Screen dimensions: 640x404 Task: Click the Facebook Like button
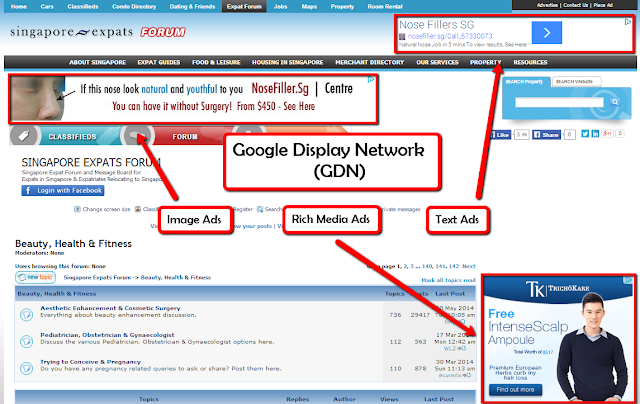coord(500,135)
